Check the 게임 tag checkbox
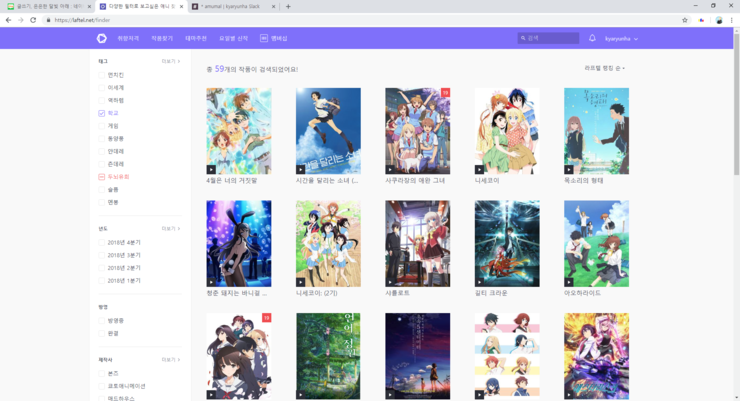This screenshot has height=401, width=740. tap(101, 126)
